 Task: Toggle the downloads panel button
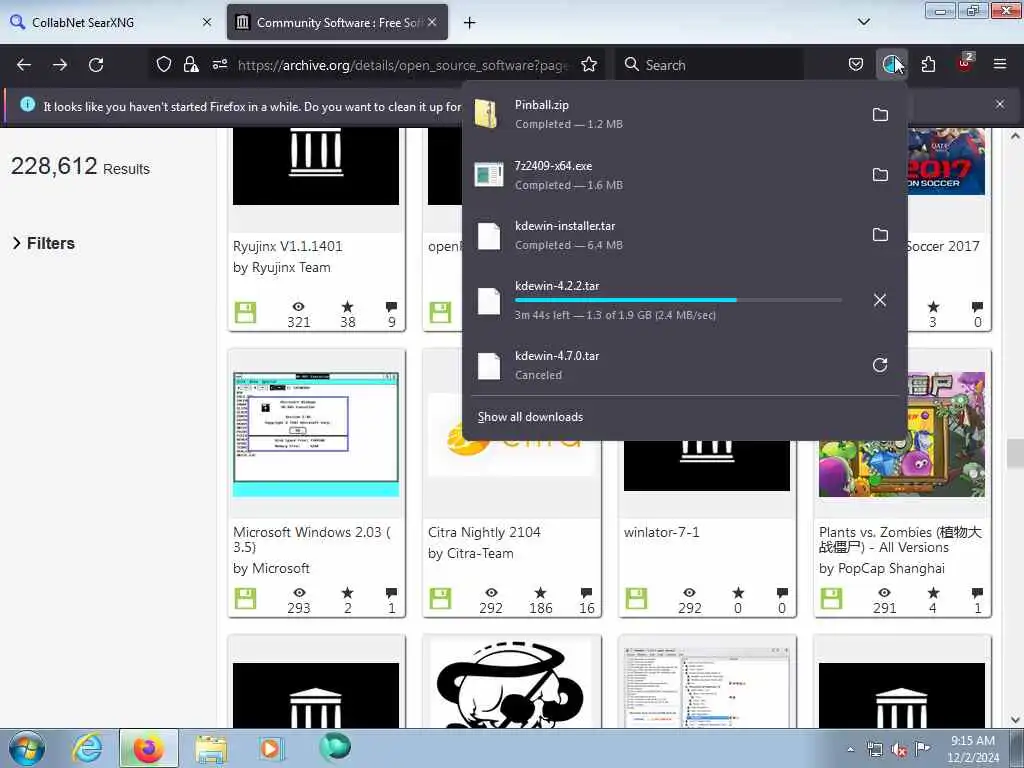(x=891, y=64)
